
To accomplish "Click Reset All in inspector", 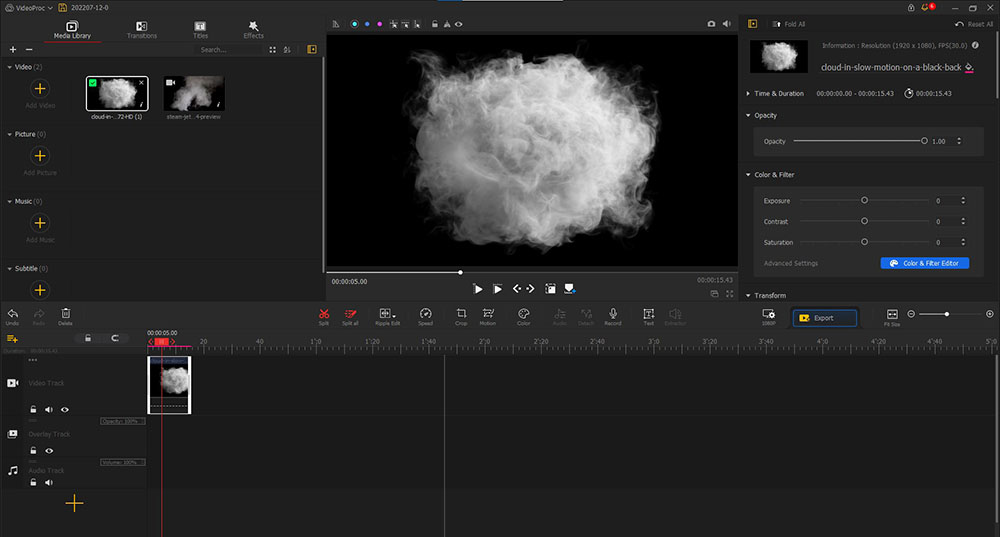I will (974, 24).
